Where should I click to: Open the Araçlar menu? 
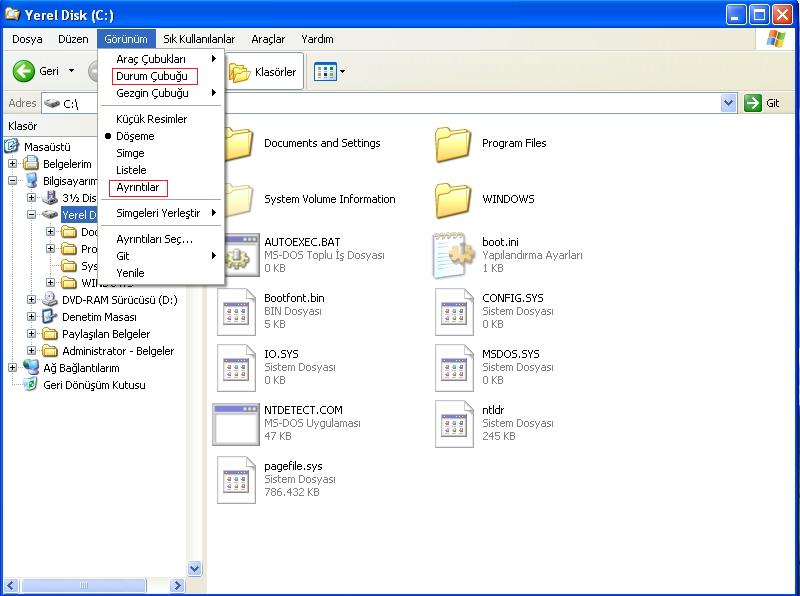pyautogui.click(x=268, y=39)
